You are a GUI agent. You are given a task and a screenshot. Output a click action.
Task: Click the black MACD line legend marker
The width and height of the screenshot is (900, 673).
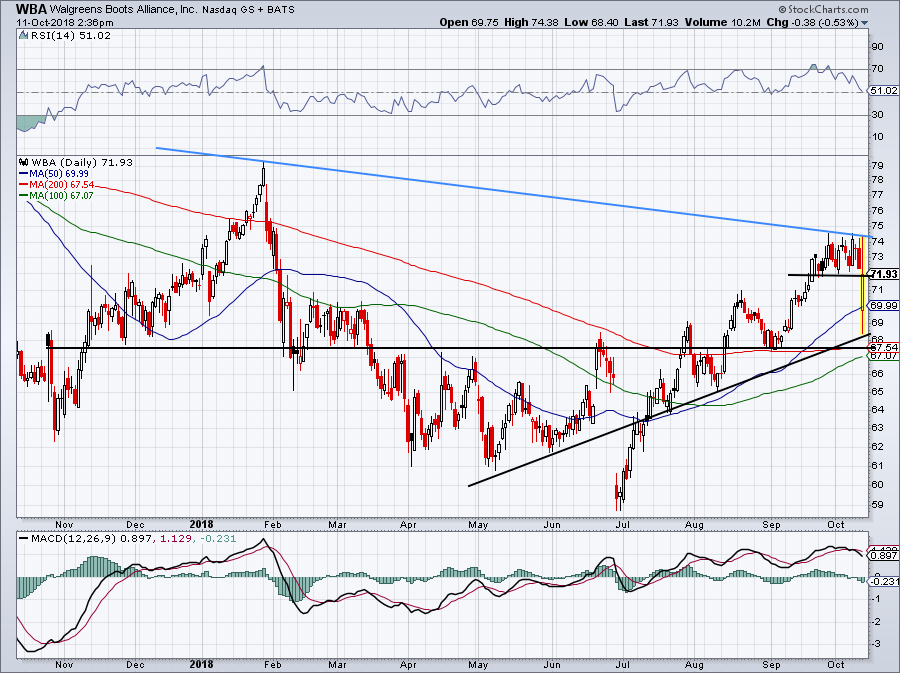(23, 539)
